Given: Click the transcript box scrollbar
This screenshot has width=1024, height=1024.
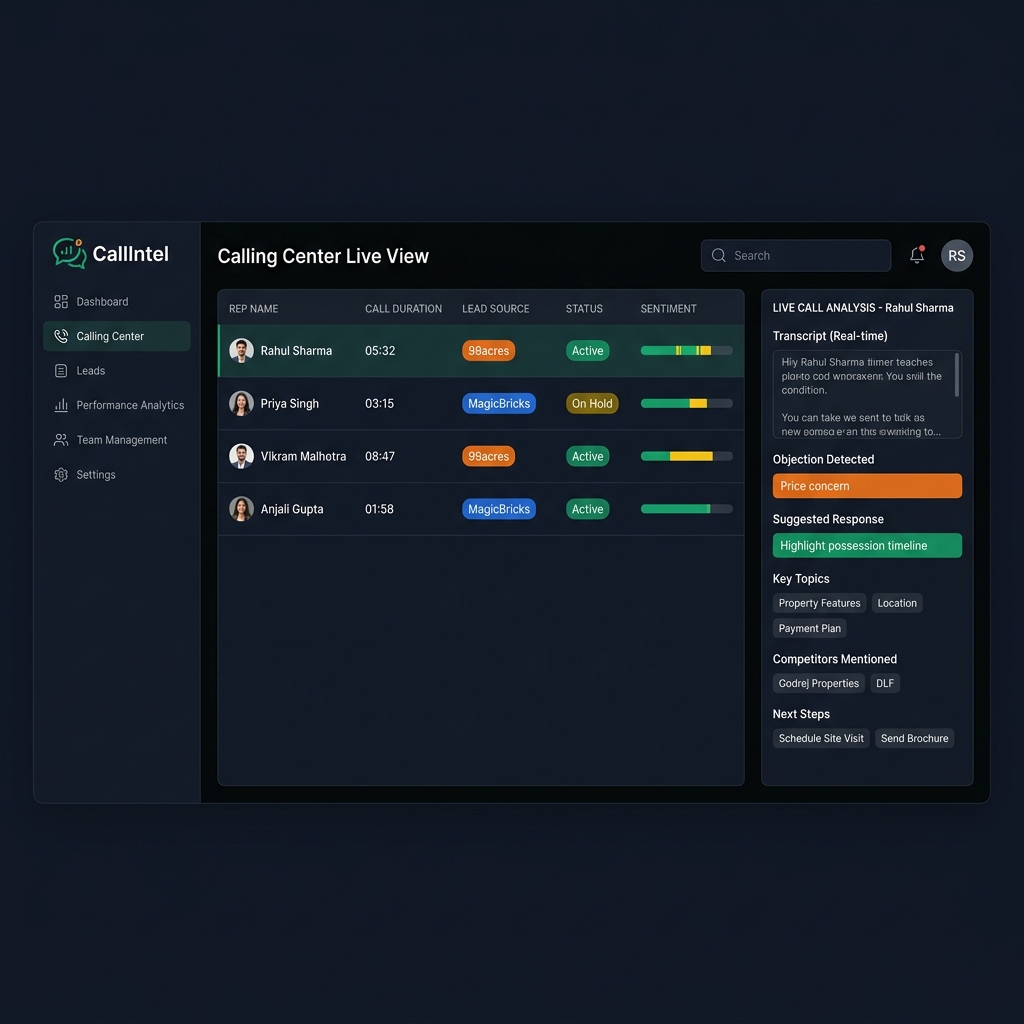Looking at the screenshot, I should (957, 375).
